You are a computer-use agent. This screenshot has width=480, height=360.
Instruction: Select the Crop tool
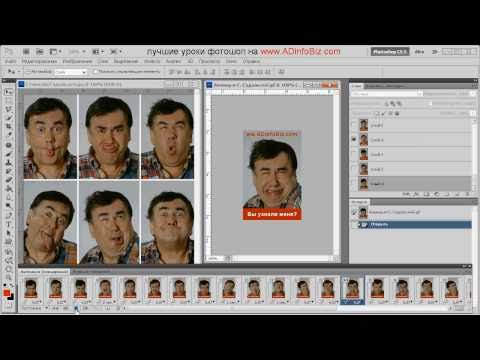[9, 127]
